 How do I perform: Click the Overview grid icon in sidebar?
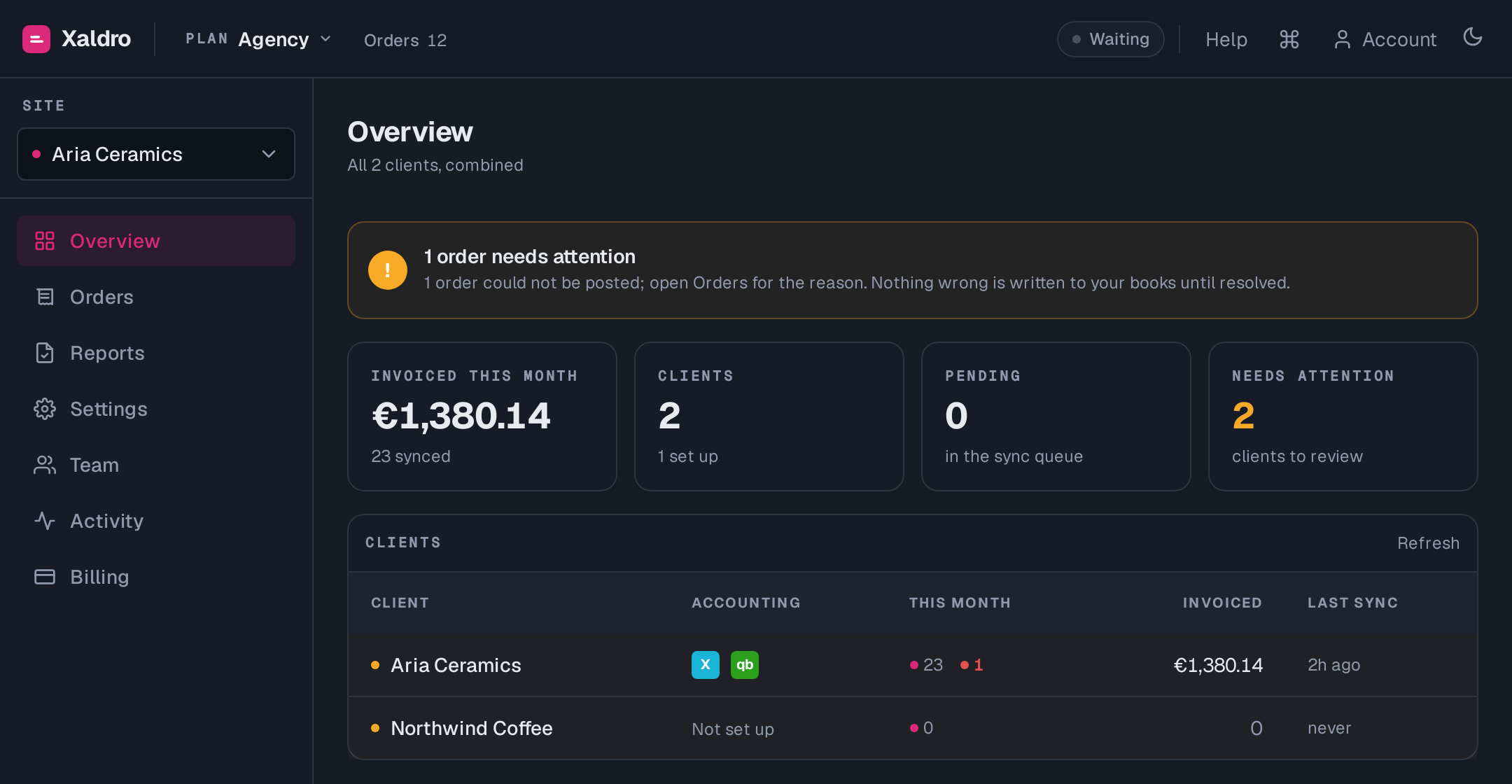coord(45,241)
